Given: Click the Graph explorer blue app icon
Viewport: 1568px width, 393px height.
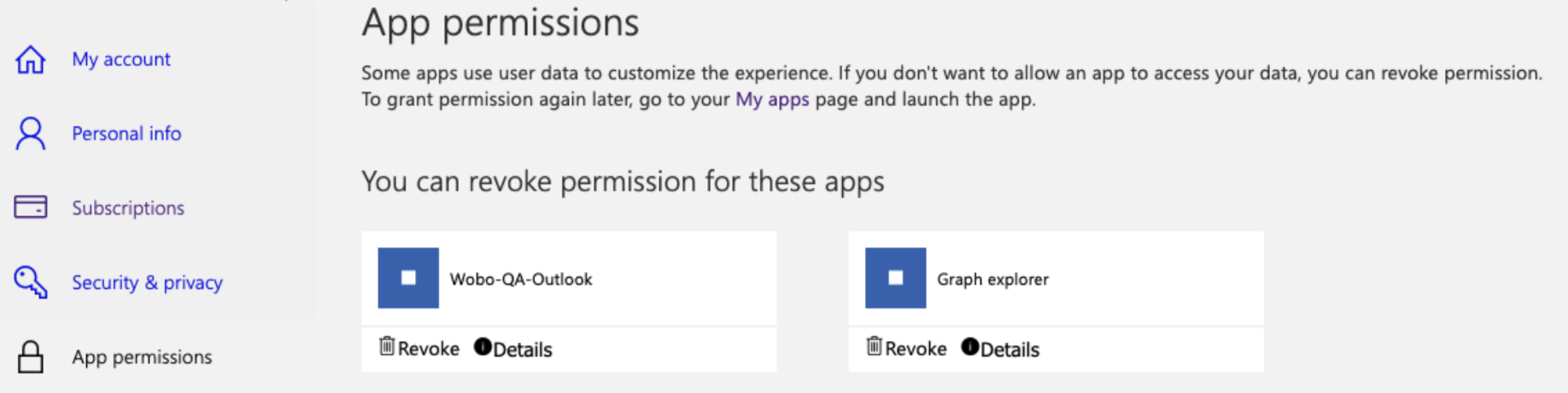Looking at the screenshot, I should [895, 278].
